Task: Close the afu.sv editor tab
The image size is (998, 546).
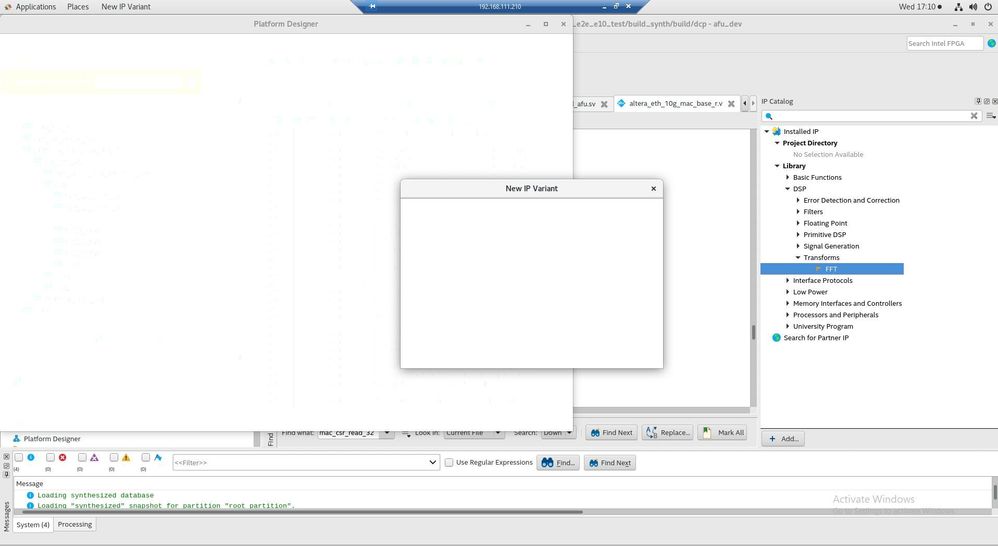Action: (x=604, y=104)
